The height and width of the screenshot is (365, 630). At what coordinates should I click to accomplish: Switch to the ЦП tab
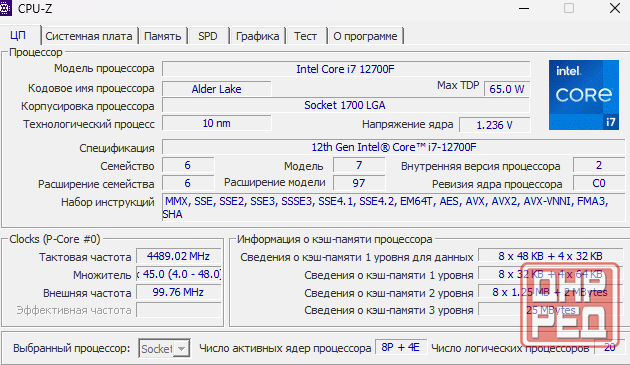[x=18, y=36]
